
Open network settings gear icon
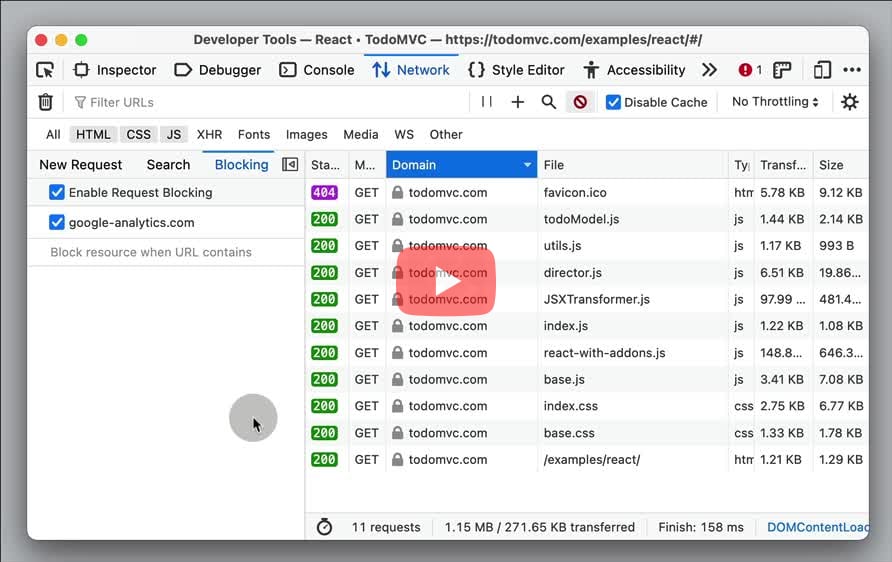[849, 102]
